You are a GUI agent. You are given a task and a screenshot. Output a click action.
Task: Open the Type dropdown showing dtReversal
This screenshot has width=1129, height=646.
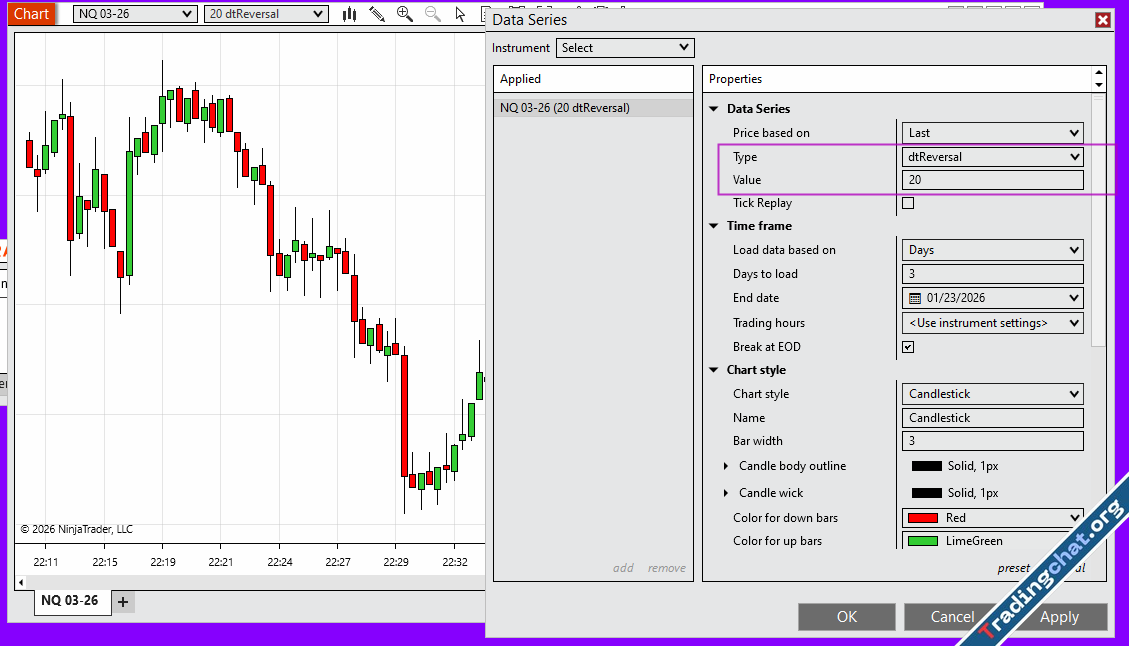point(992,157)
